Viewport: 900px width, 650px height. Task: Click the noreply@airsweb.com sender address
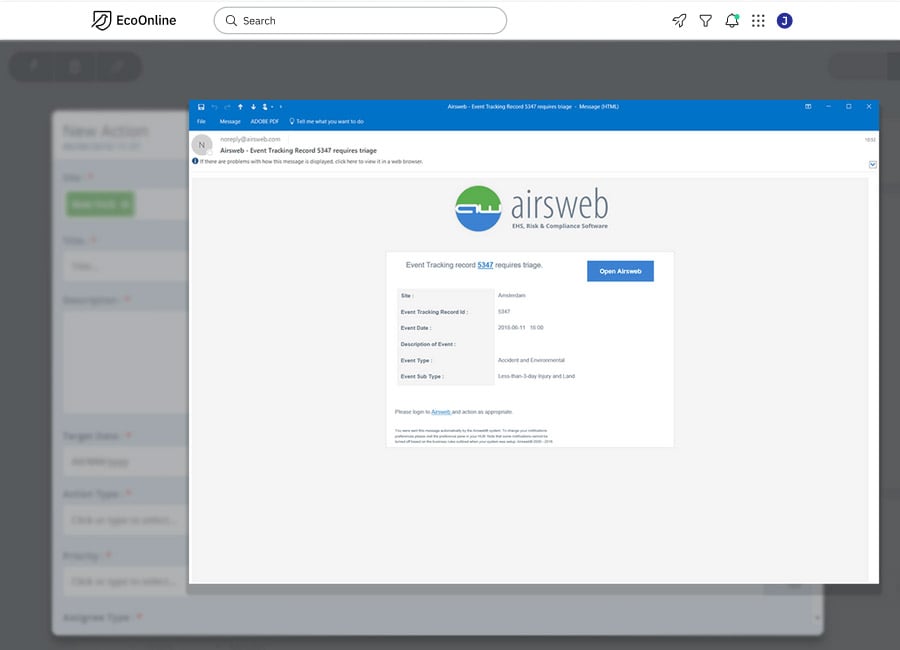(x=250, y=140)
